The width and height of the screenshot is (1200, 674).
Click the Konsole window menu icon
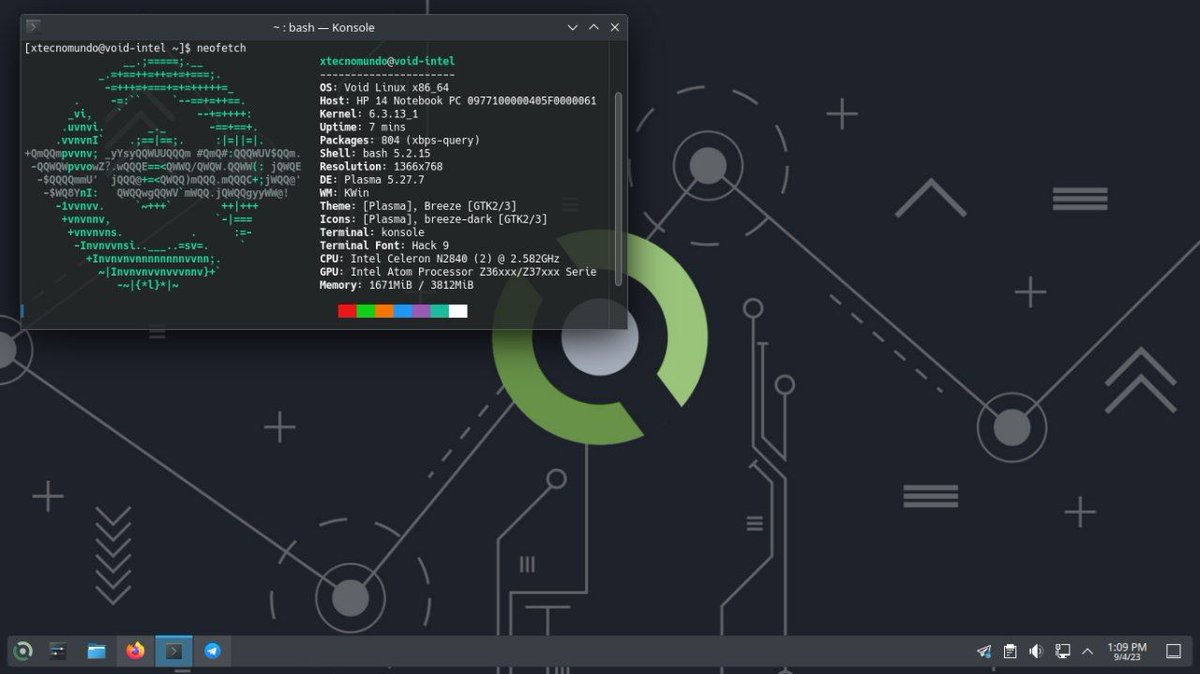tap(33, 27)
